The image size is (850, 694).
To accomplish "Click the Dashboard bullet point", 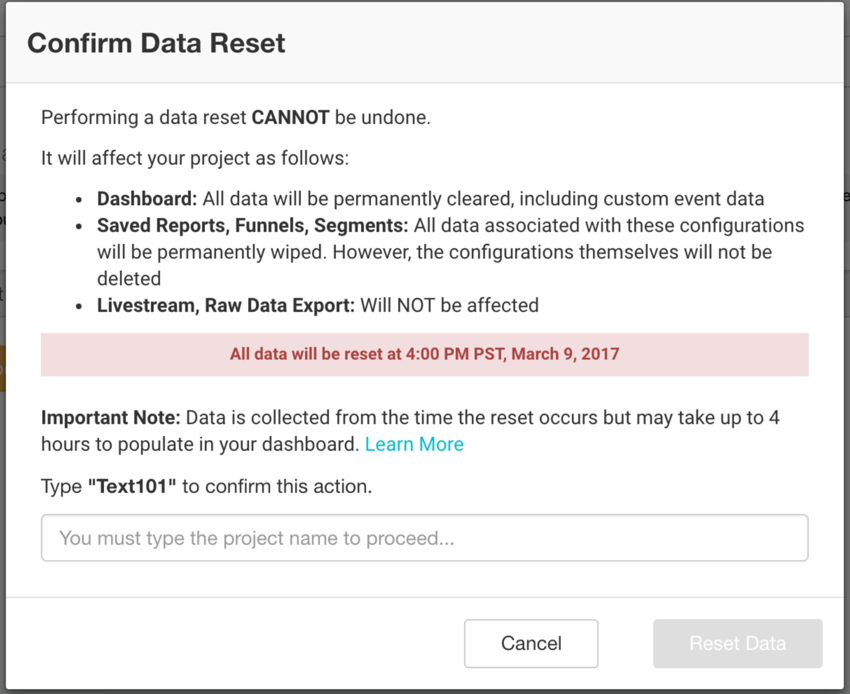I will coord(147,198).
